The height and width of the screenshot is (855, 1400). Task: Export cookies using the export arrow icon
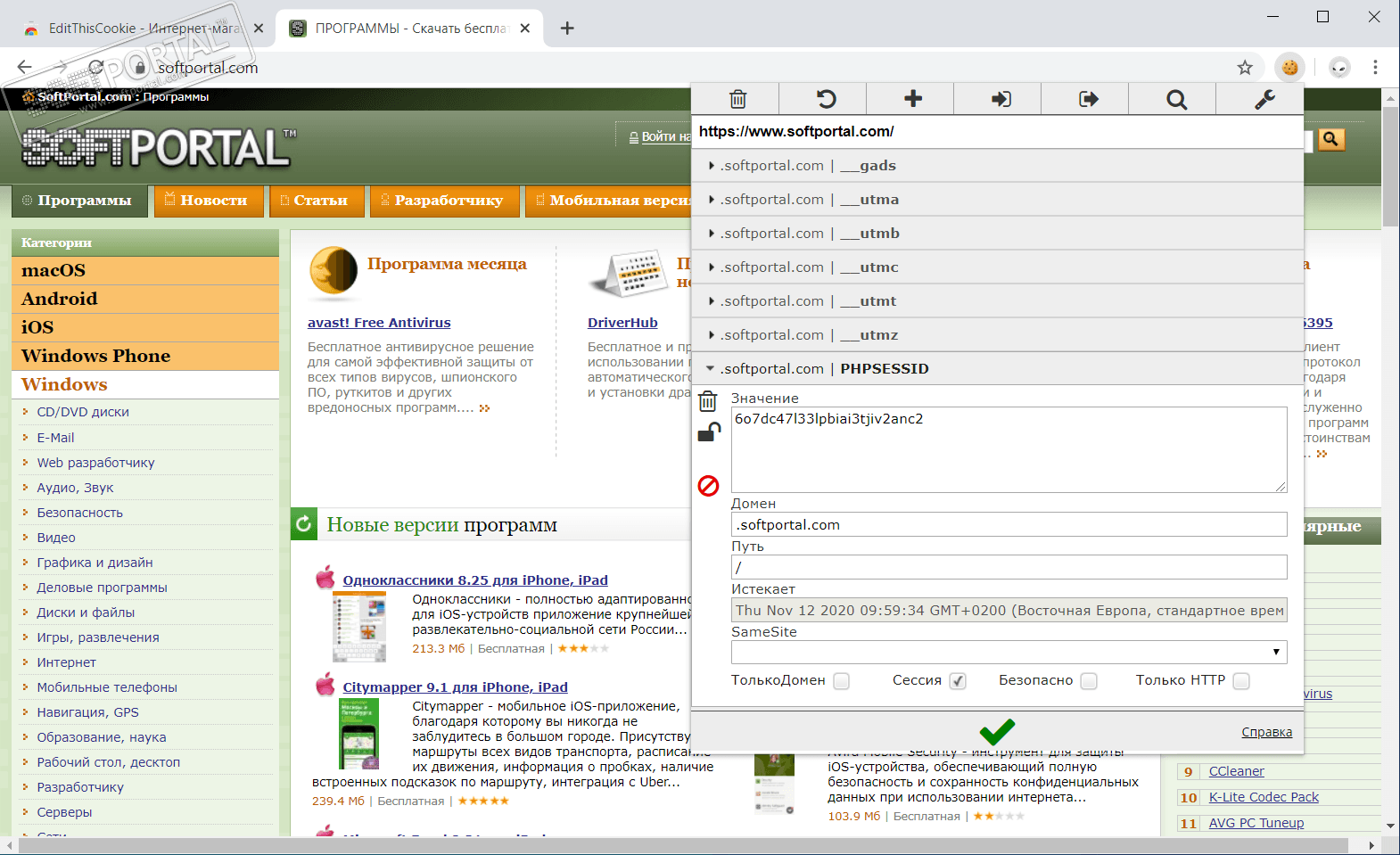[1088, 99]
